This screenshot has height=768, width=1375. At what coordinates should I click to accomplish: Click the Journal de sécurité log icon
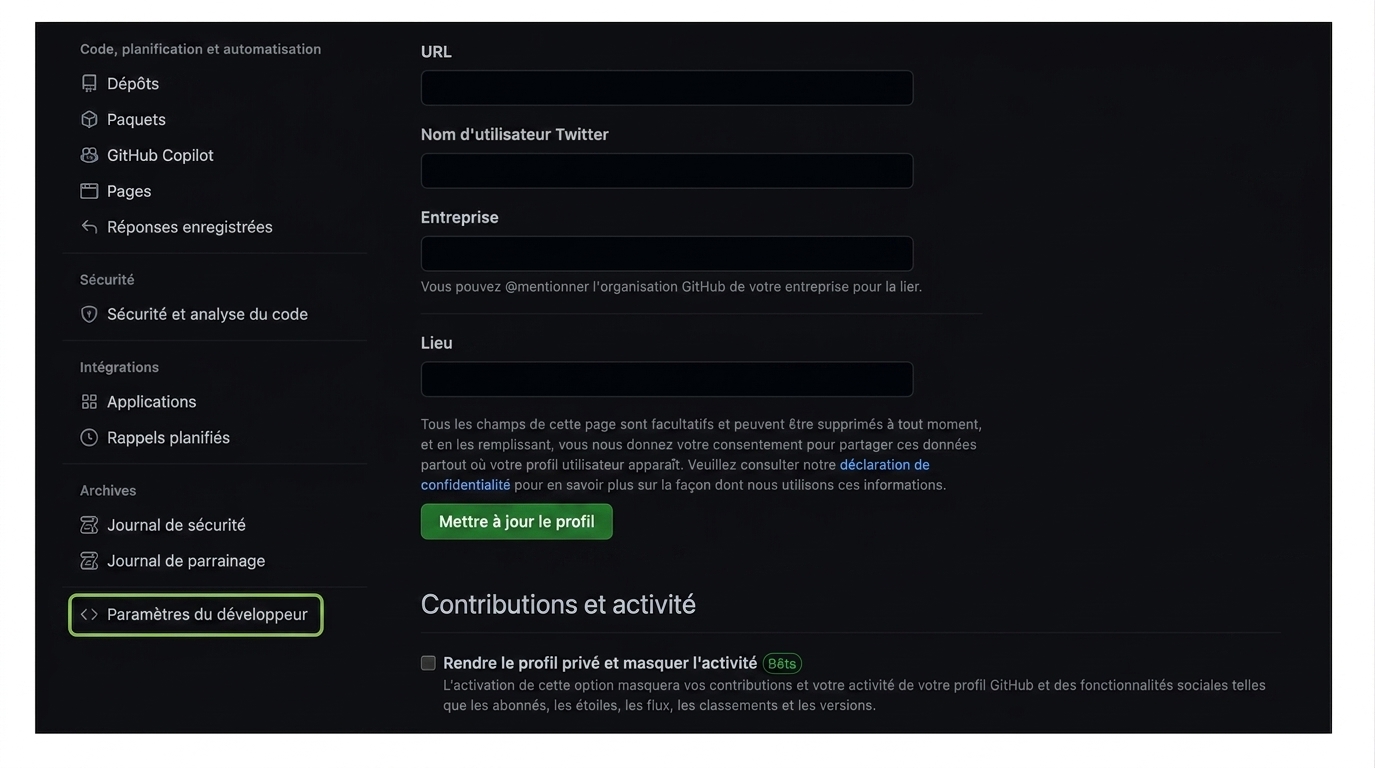click(x=89, y=525)
